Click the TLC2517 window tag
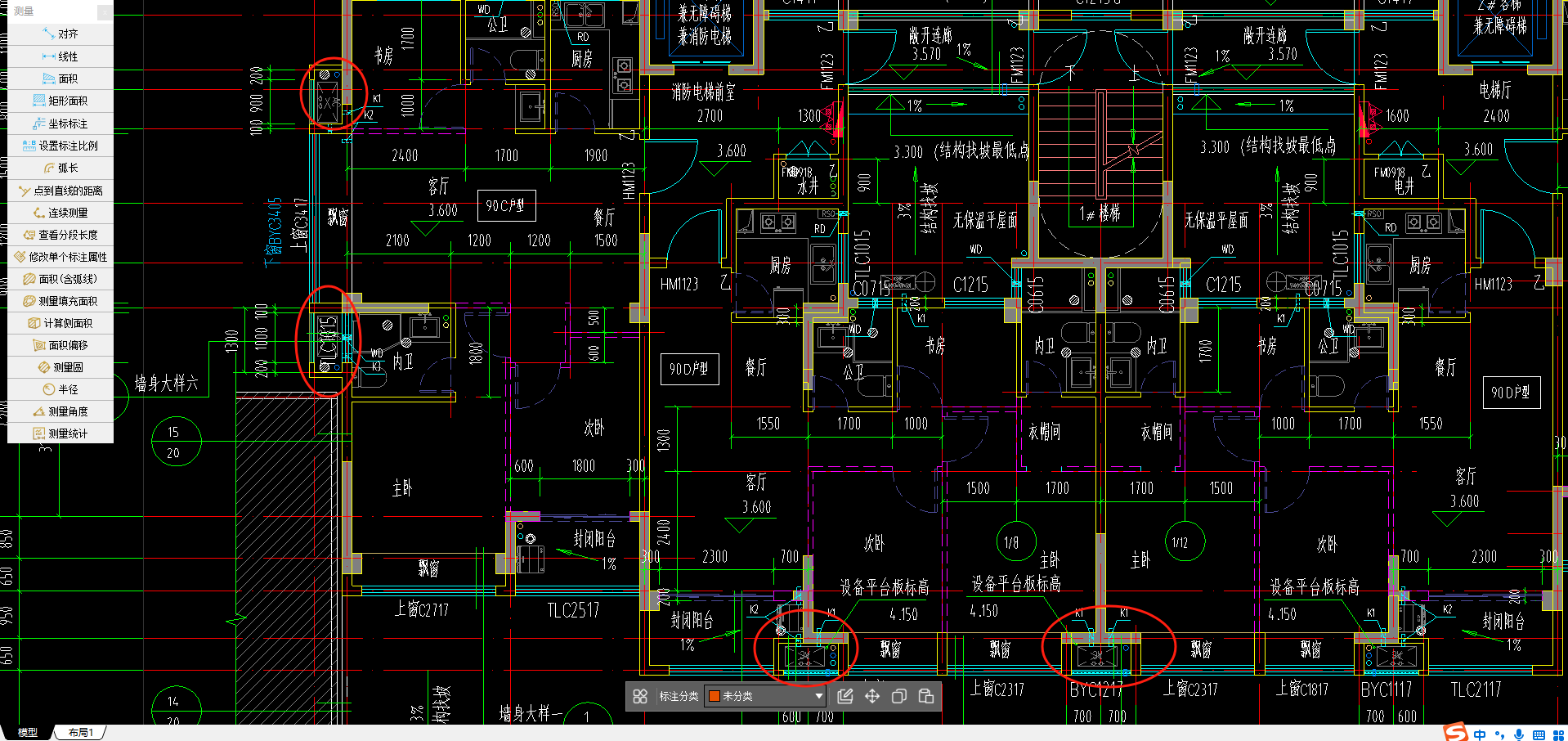Viewport: 1568px width, 741px height. click(x=573, y=610)
